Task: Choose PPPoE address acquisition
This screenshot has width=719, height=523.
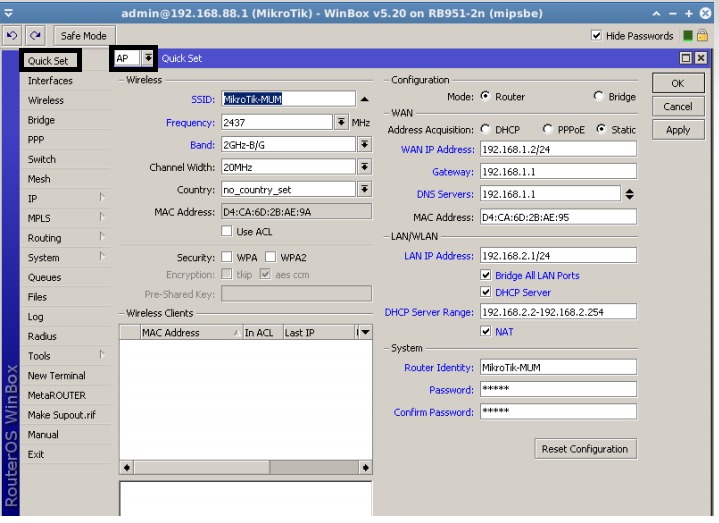Action: pos(548,129)
